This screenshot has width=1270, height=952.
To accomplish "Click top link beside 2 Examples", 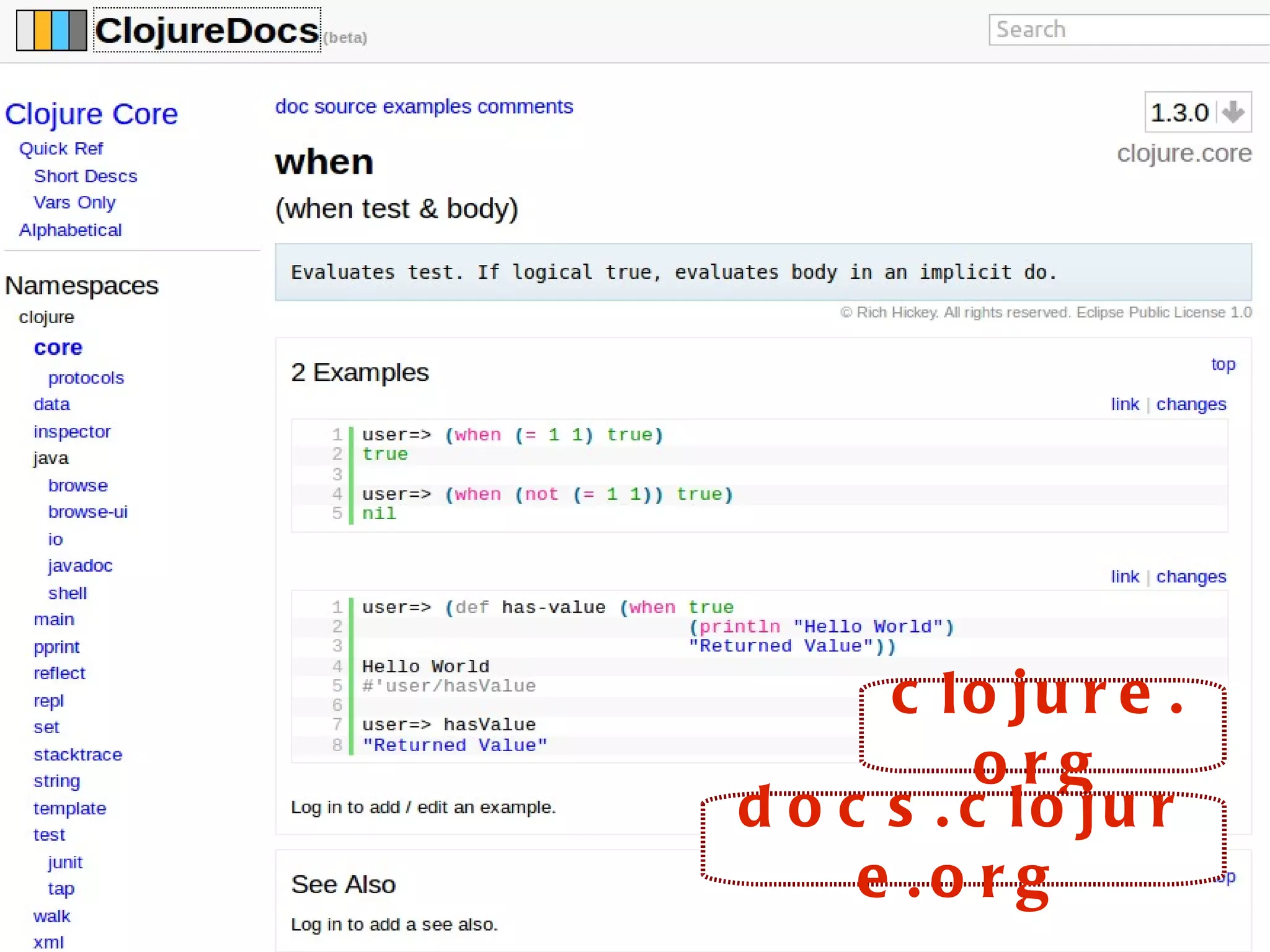I will tap(1223, 364).
